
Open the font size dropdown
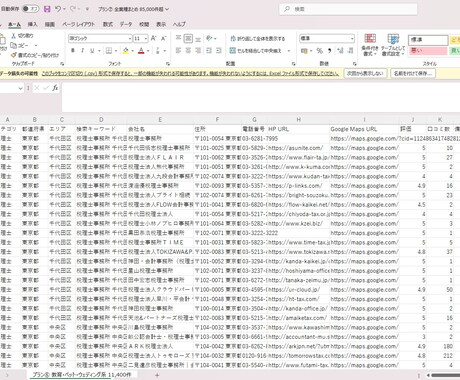(146, 39)
